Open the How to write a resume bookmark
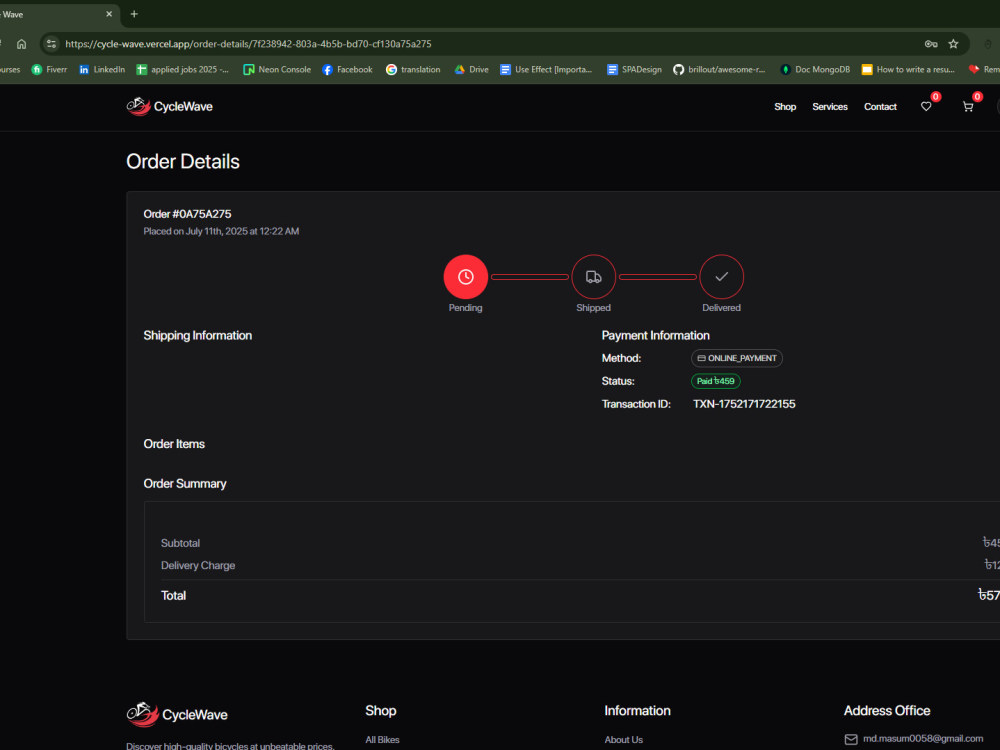 pos(908,70)
